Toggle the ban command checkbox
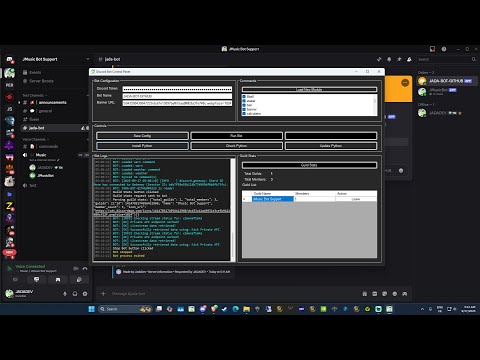The height and width of the screenshot is (360, 480). [x=244, y=105]
